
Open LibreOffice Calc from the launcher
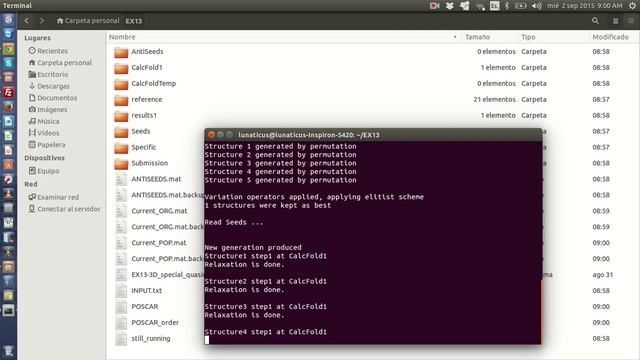click(8, 136)
